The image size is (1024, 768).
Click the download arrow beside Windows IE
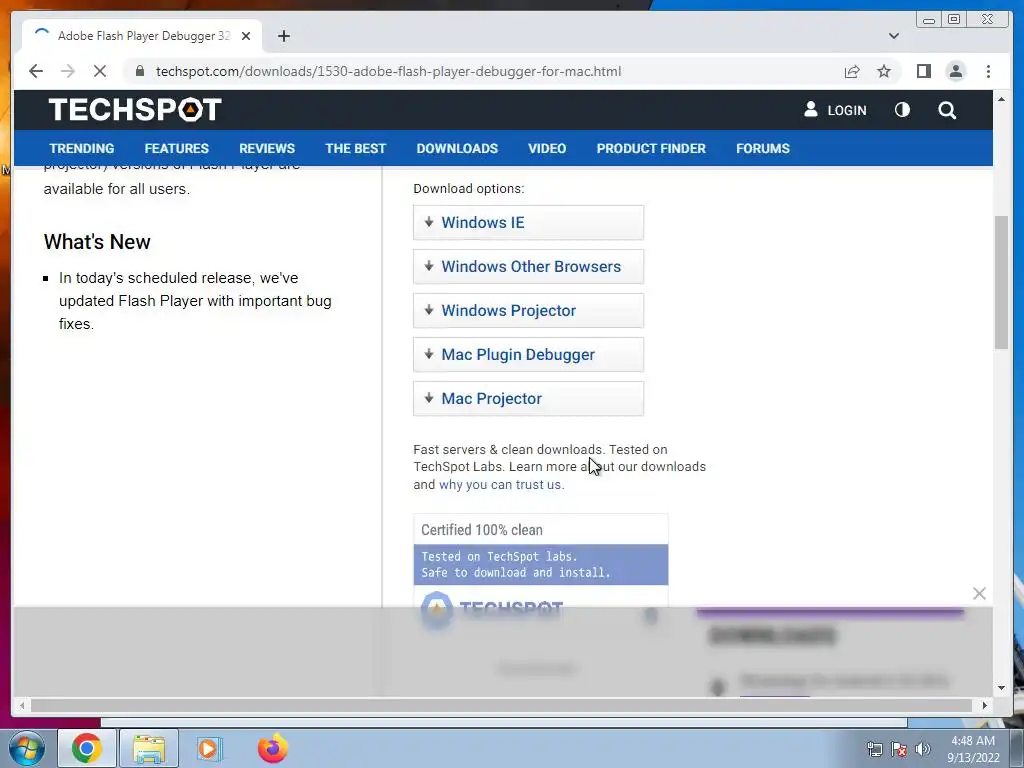click(x=428, y=222)
